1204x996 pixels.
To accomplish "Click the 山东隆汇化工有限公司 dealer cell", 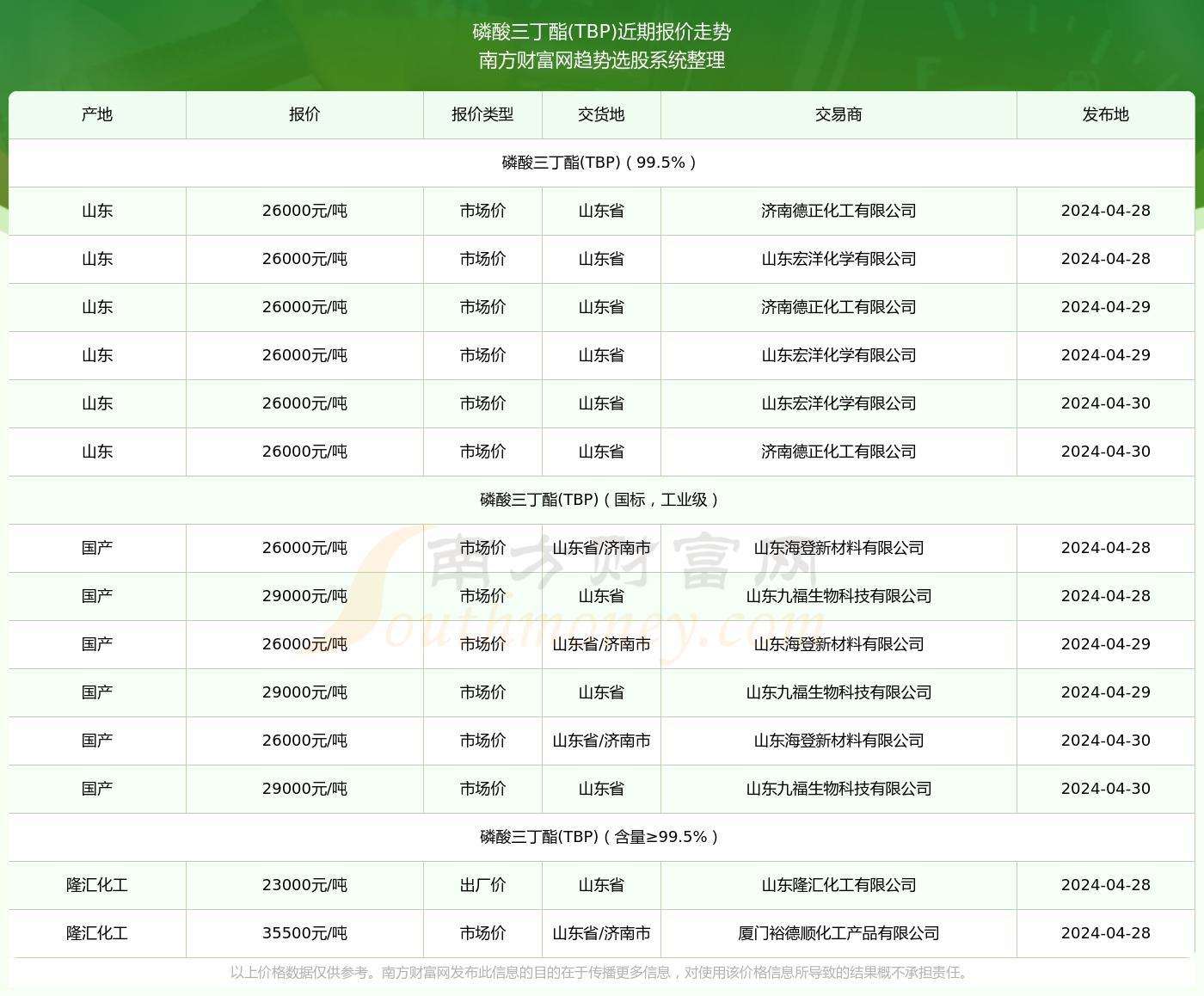I will tap(838, 885).
